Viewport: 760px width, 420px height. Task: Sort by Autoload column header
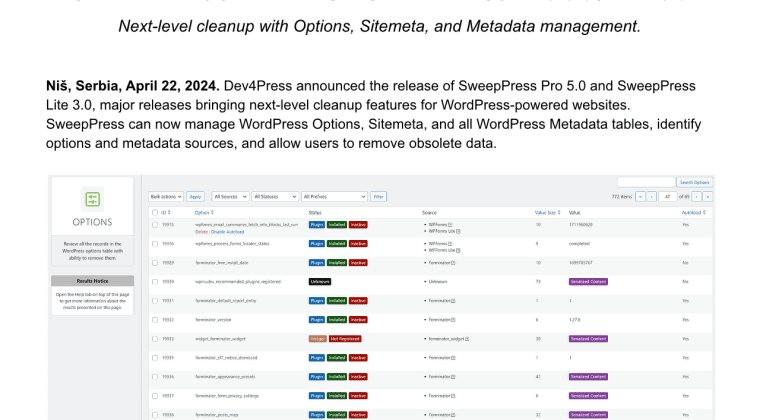coord(694,213)
